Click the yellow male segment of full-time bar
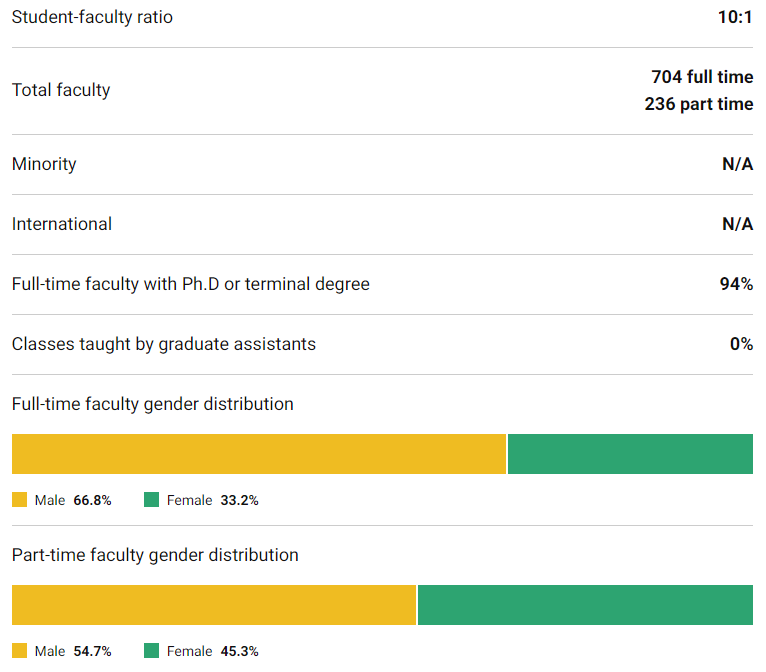 tap(258, 454)
